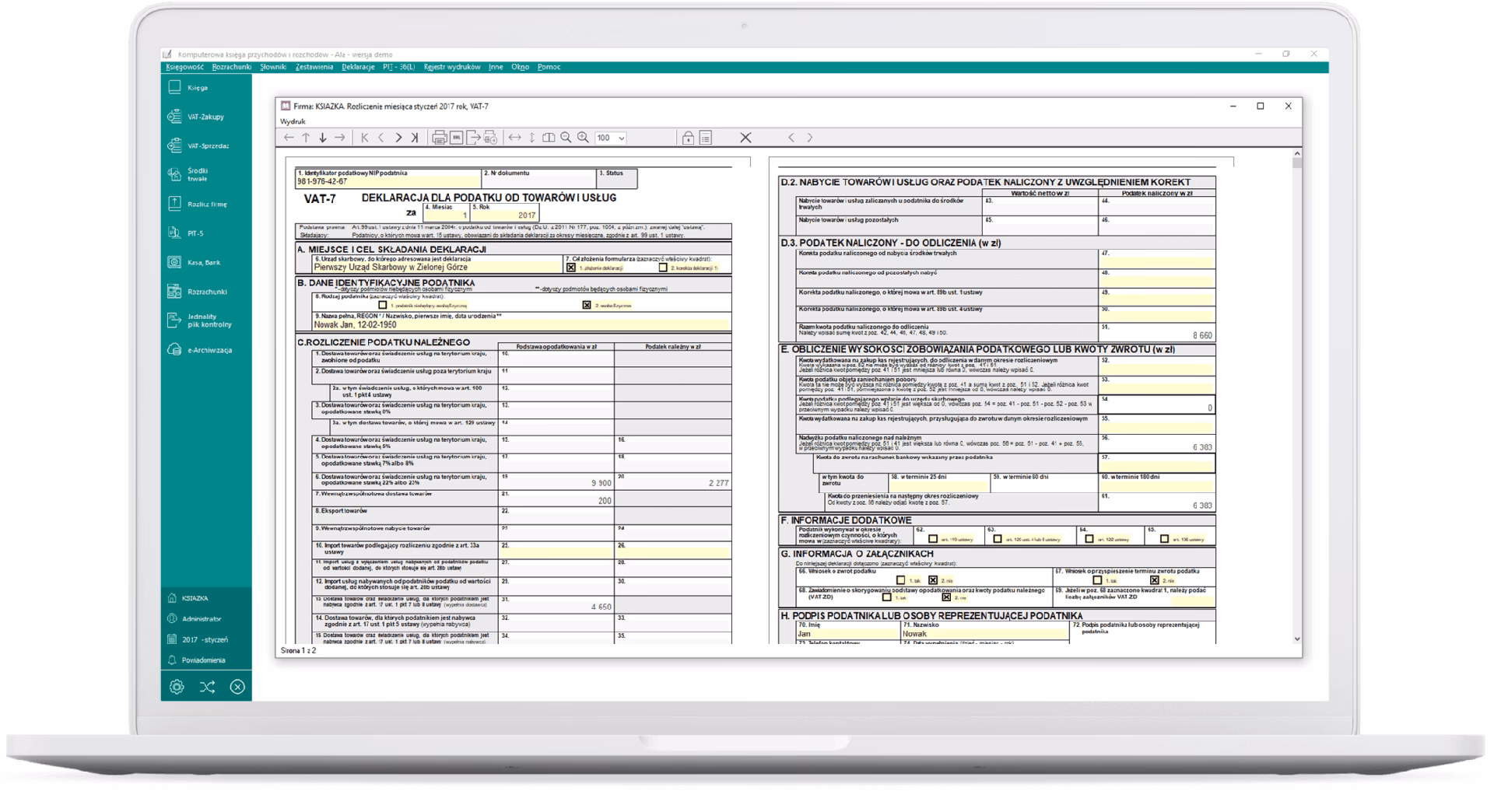The height and width of the screenshot is (812, 1494).
Task: Expand the Zestawienia menu
Action: pos(314,67)
